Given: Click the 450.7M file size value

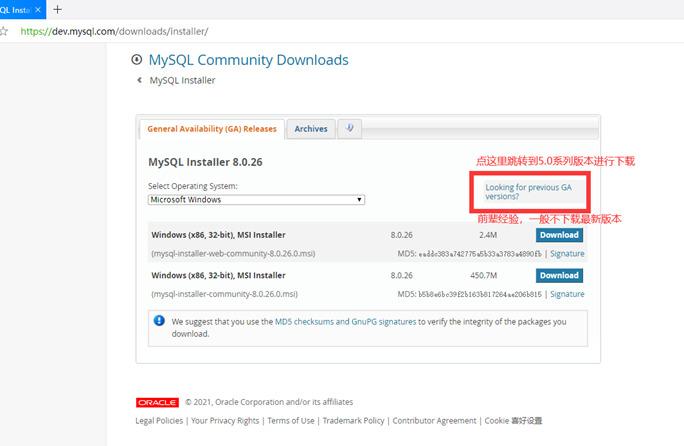Looking at the screenshot, I should 484,275.
